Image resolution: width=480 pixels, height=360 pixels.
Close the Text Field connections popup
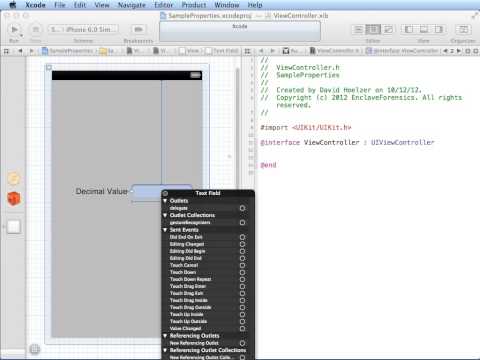165,193
